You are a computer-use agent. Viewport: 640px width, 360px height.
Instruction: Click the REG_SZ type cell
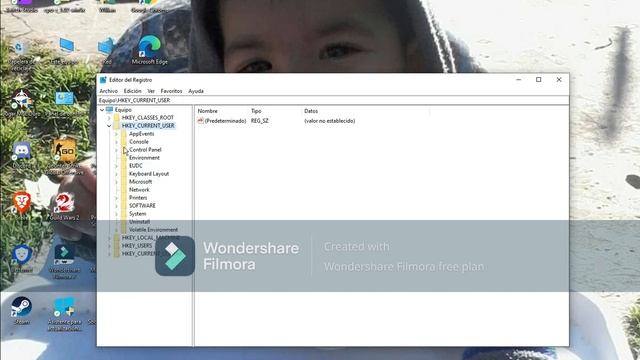tap(260, 121)
